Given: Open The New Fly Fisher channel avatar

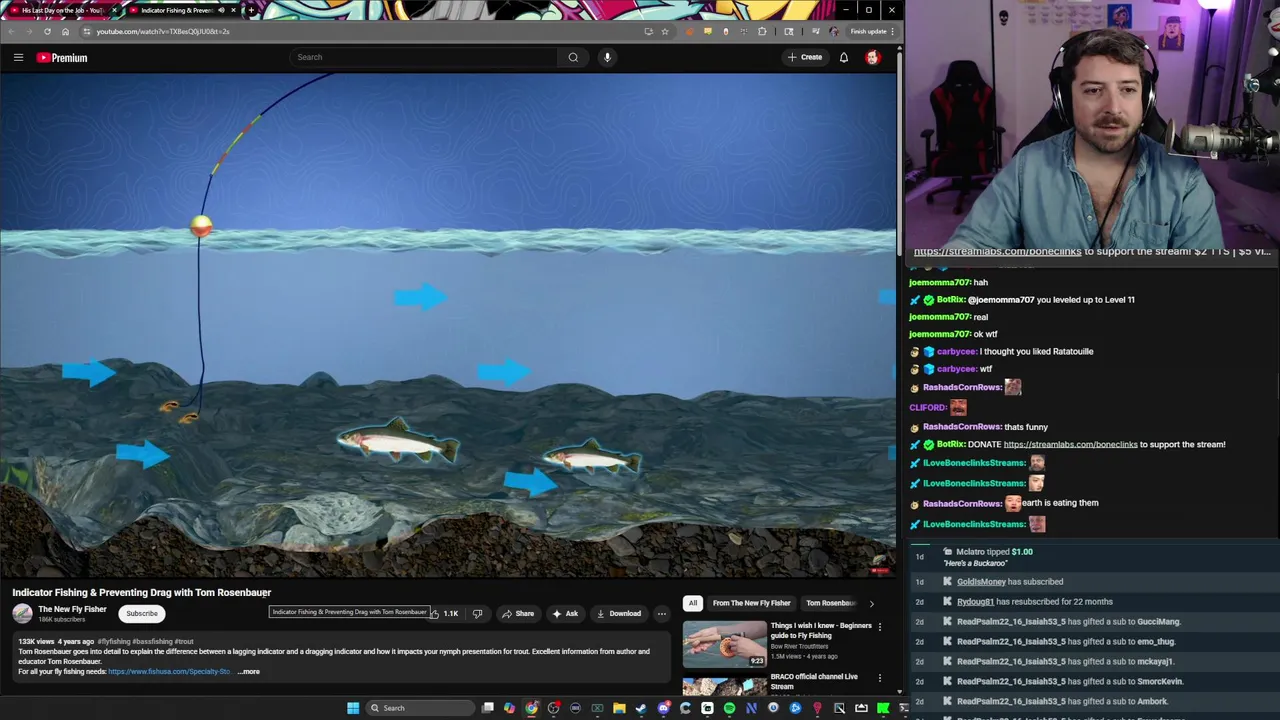Looking at the screenshot, I should [22, 613].
